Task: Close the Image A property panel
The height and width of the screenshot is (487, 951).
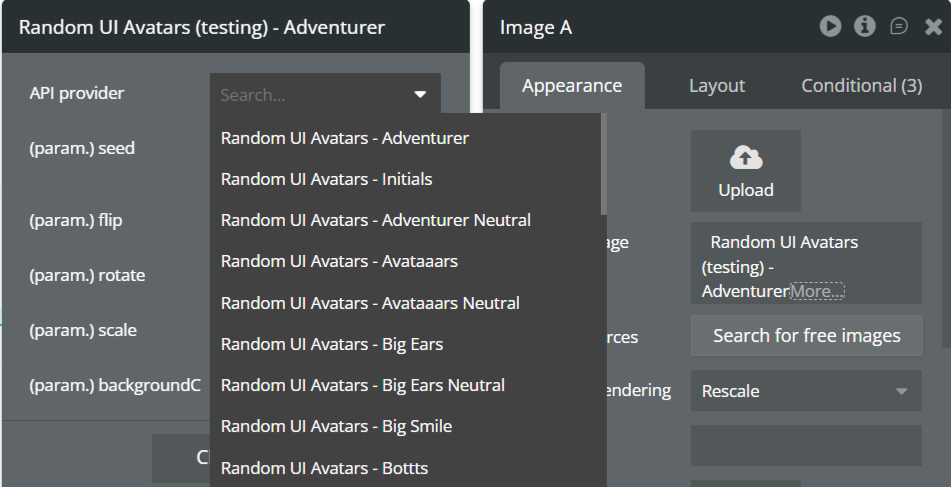Action: click(x=933, y=27)
